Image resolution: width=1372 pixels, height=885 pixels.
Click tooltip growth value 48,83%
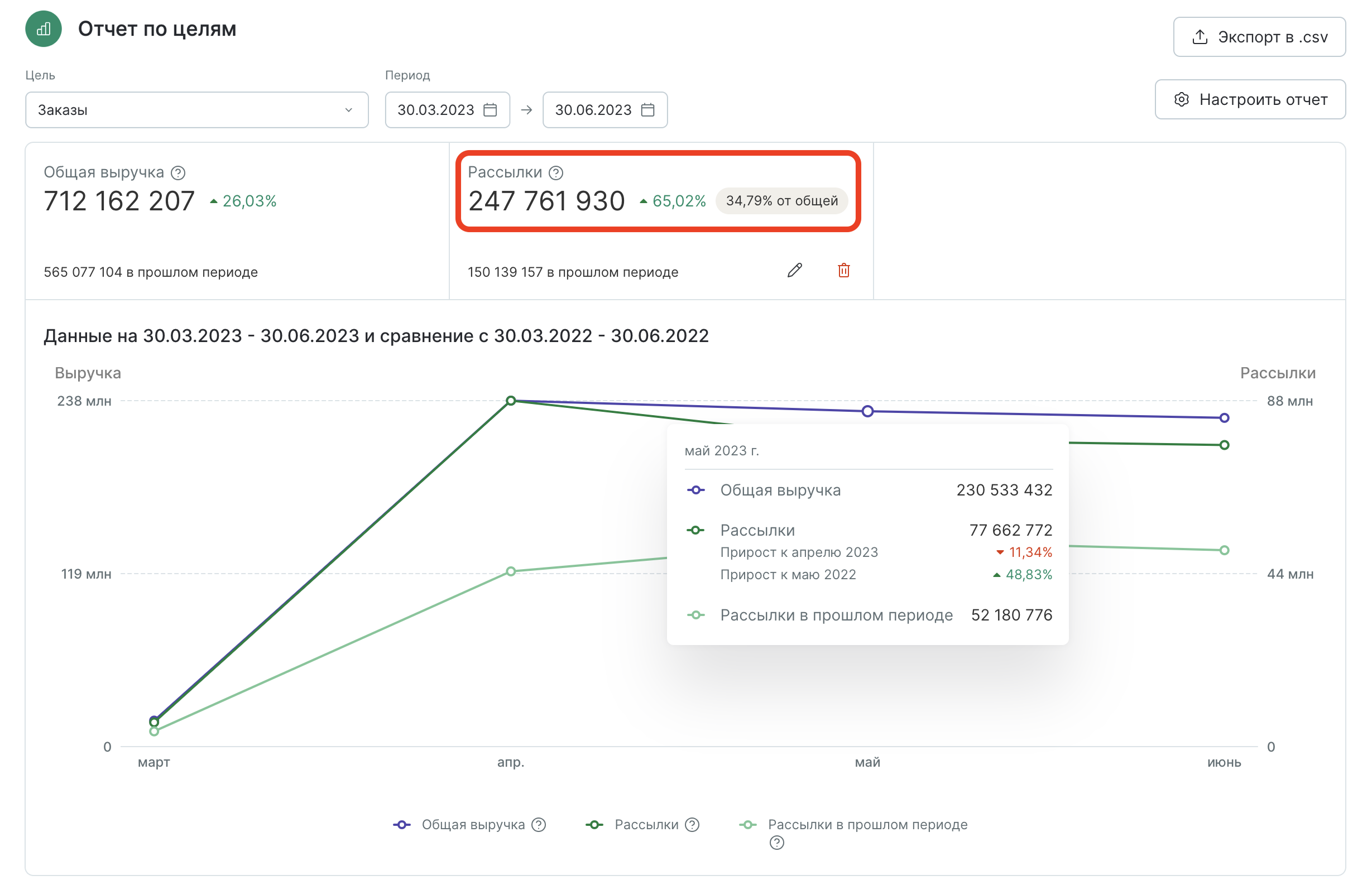1022,574
